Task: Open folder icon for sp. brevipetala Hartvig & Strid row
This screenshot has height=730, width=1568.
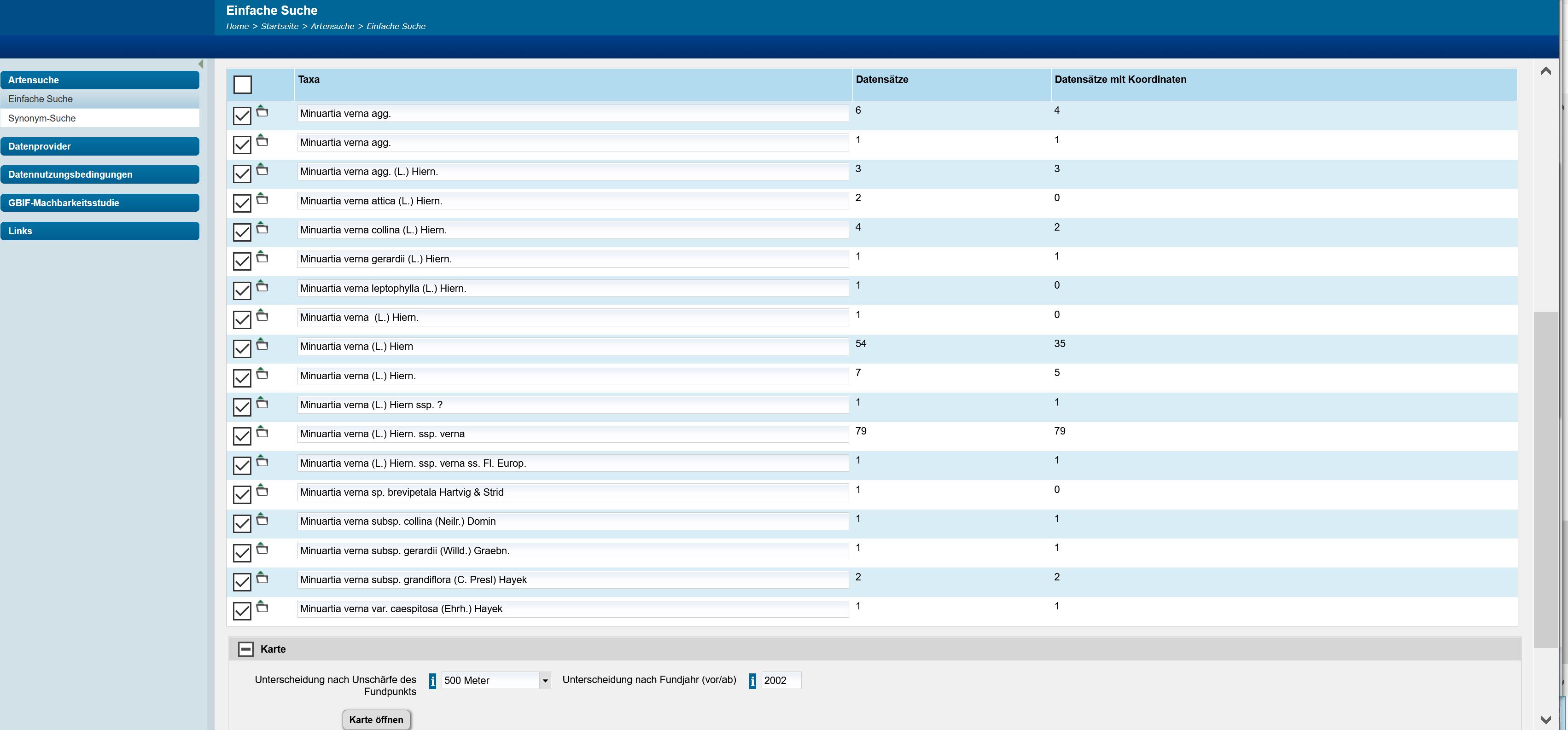Action: click(262, 491)
